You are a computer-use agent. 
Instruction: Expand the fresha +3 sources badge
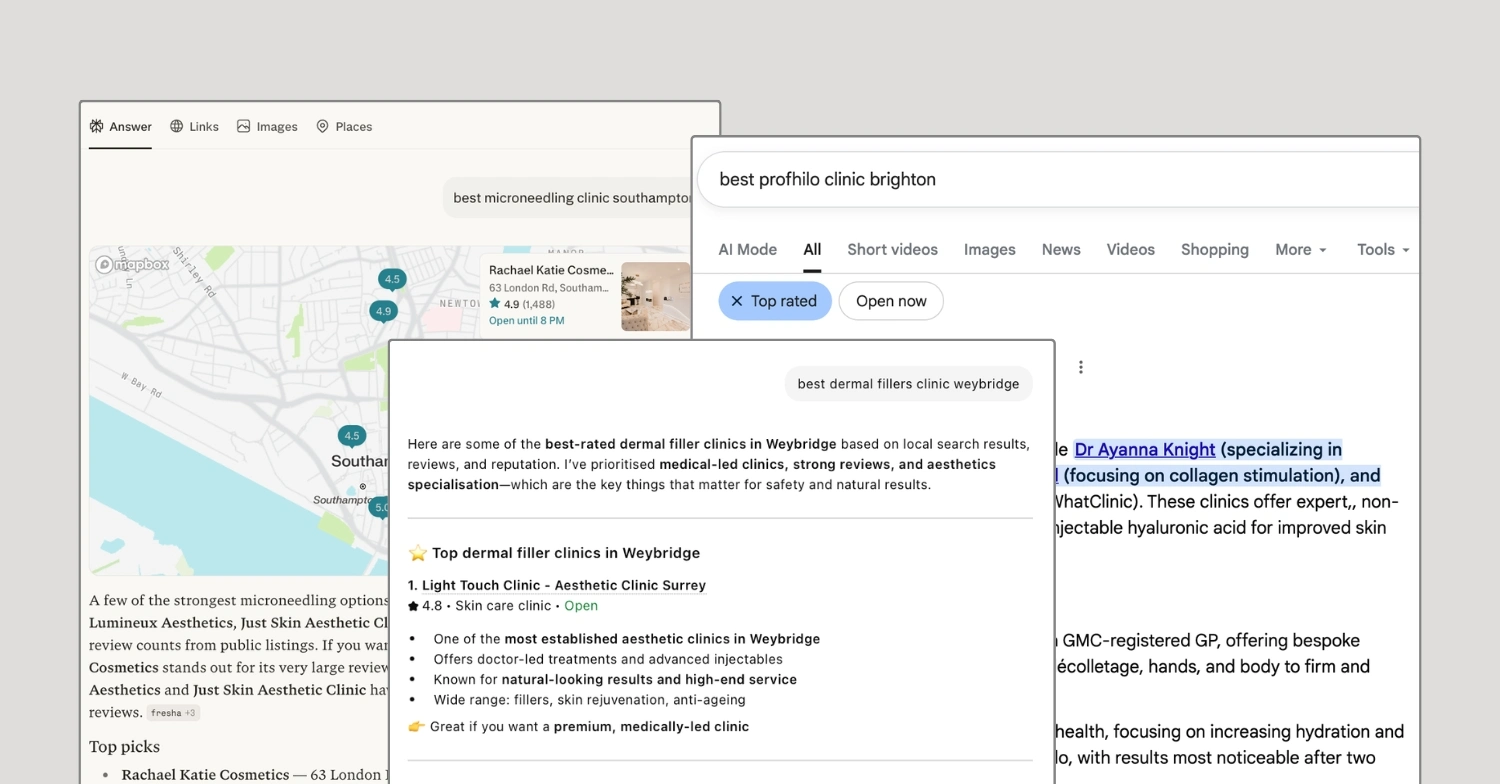173,713
